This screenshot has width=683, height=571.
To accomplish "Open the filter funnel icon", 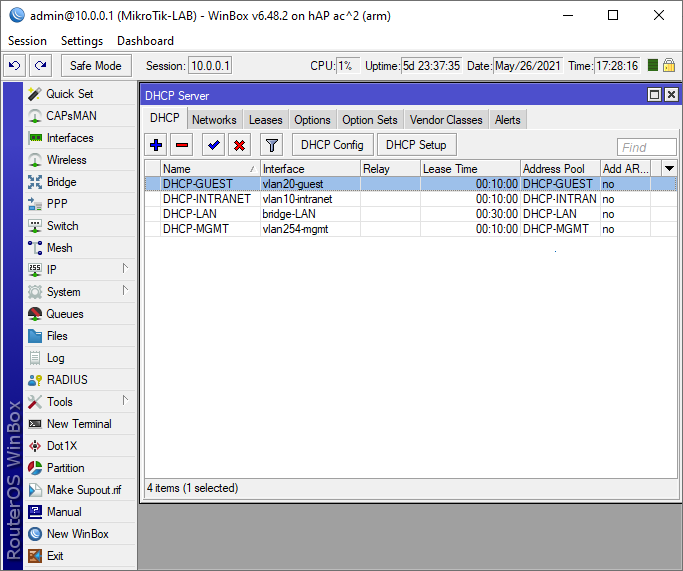I will click(x=272, y=145).
